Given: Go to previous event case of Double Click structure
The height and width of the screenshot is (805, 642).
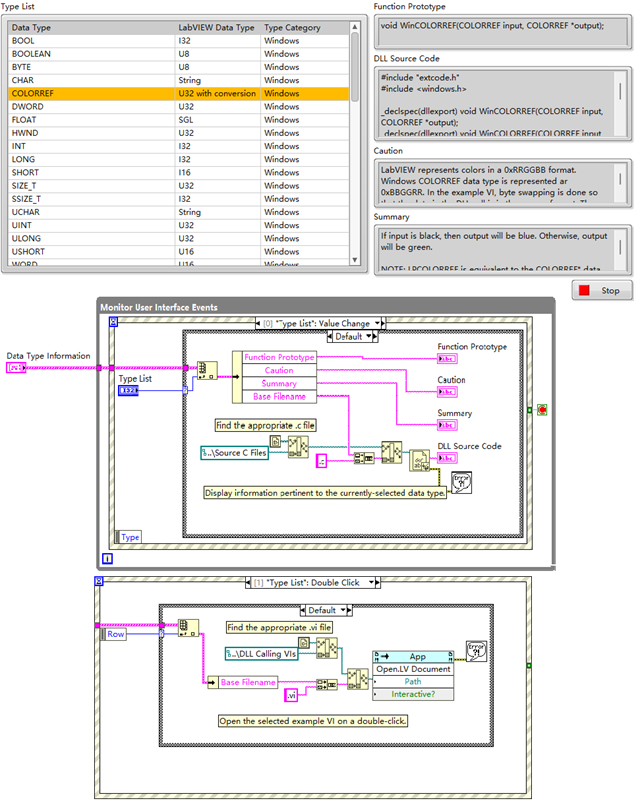Looking at the screenshot, I should tap(249, 583).
